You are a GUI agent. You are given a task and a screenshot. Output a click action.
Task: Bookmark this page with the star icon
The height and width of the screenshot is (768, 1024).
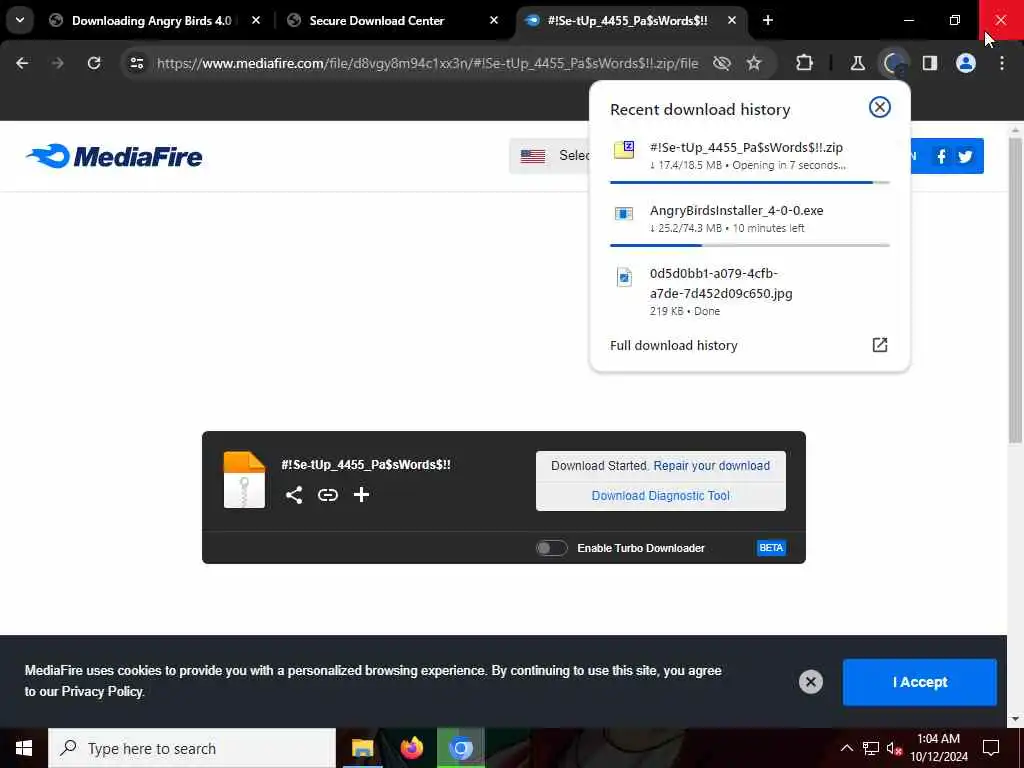(x=754, y=63)
